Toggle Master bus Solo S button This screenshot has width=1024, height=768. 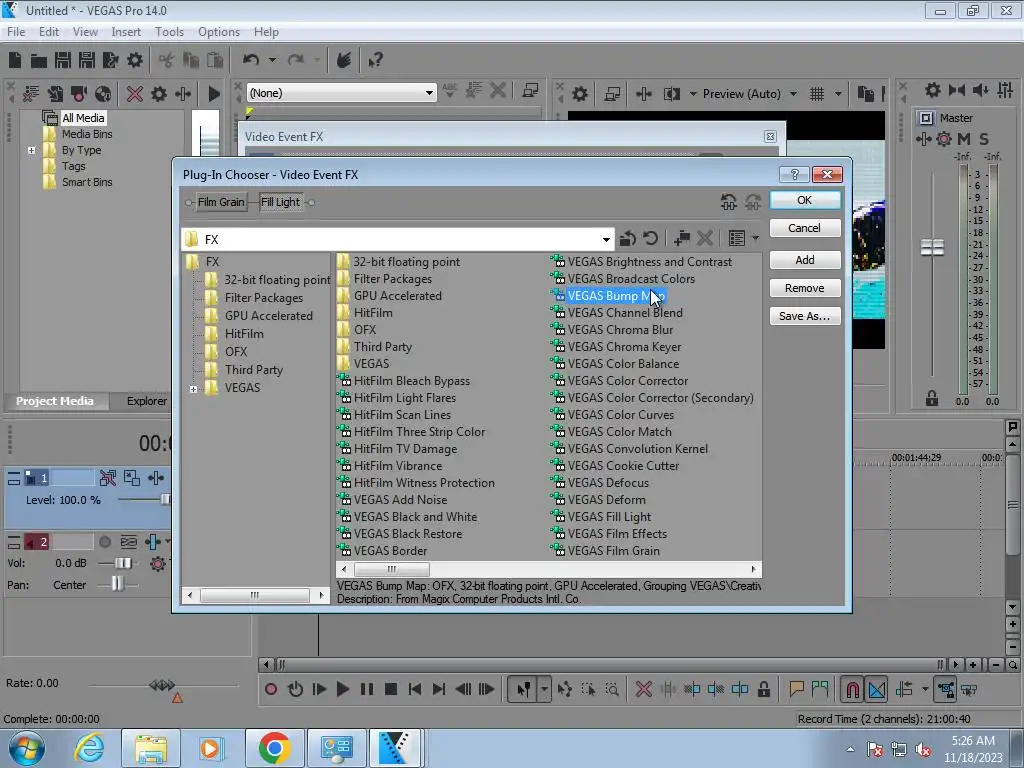click(984, 138)
